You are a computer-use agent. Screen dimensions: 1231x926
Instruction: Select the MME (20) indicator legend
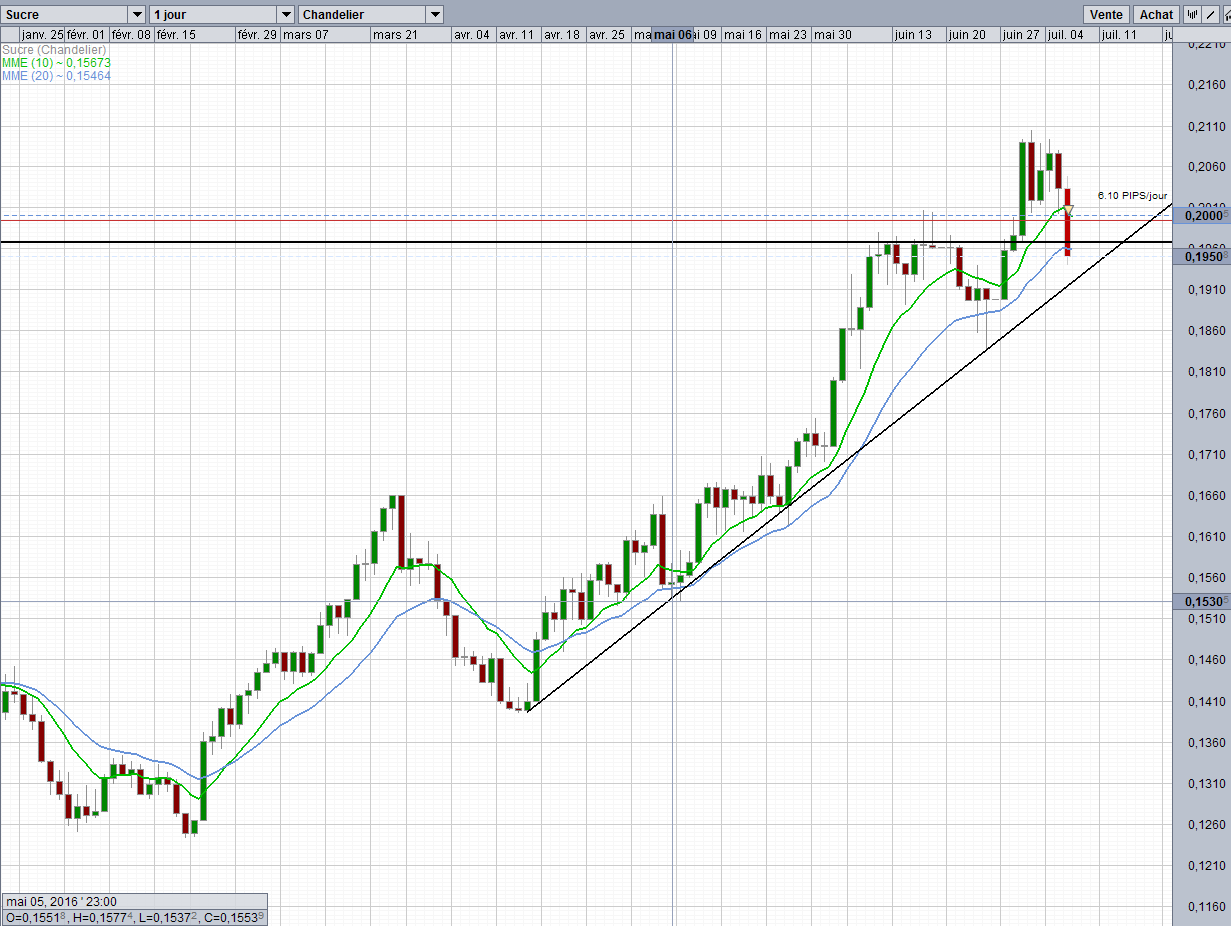point(56,75)
